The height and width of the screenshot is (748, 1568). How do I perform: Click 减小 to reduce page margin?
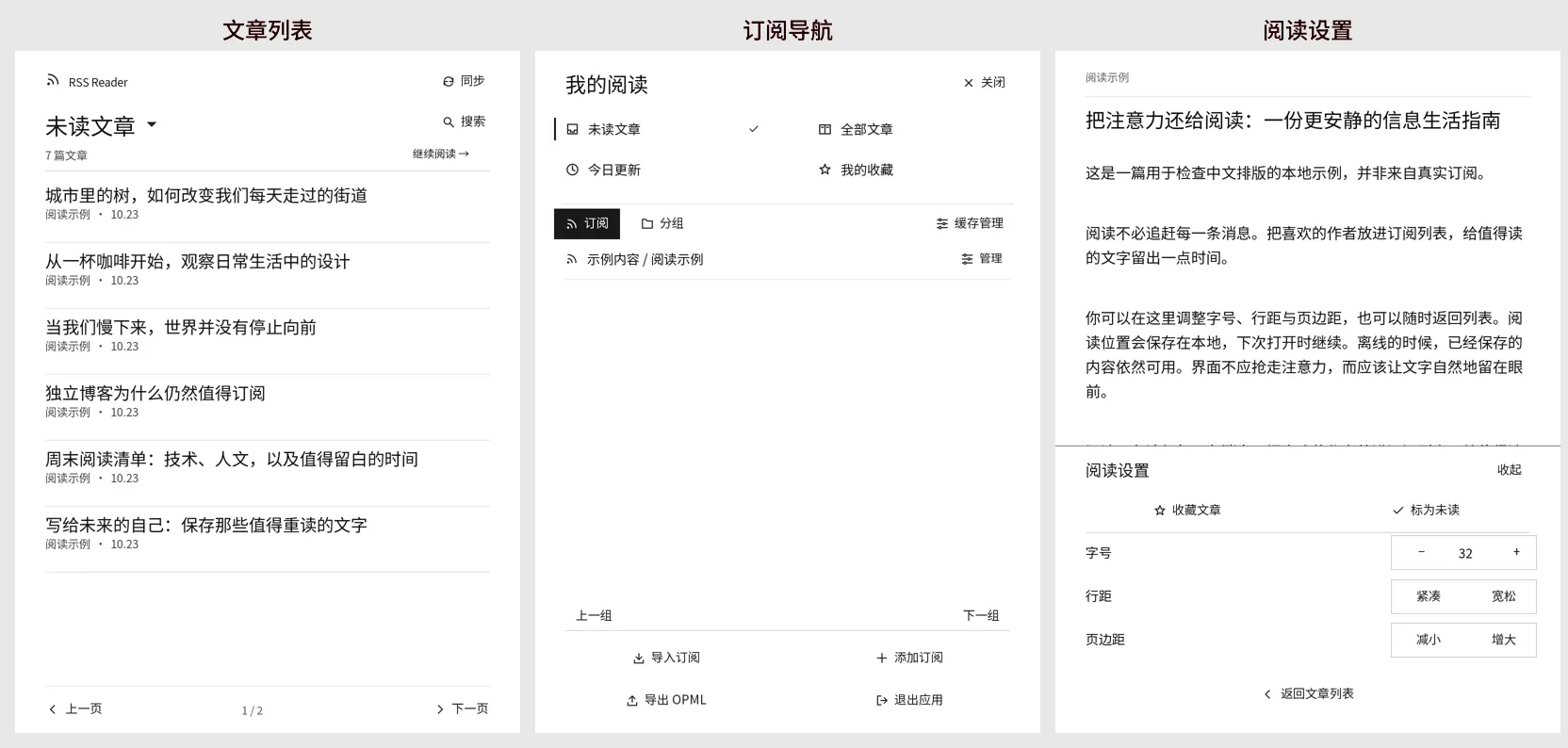[x=1429, y=640]
